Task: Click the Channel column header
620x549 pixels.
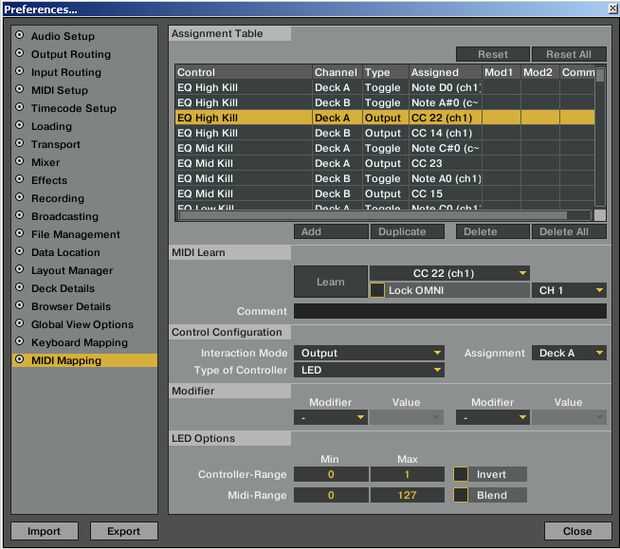Action: (x=337, y=72)
